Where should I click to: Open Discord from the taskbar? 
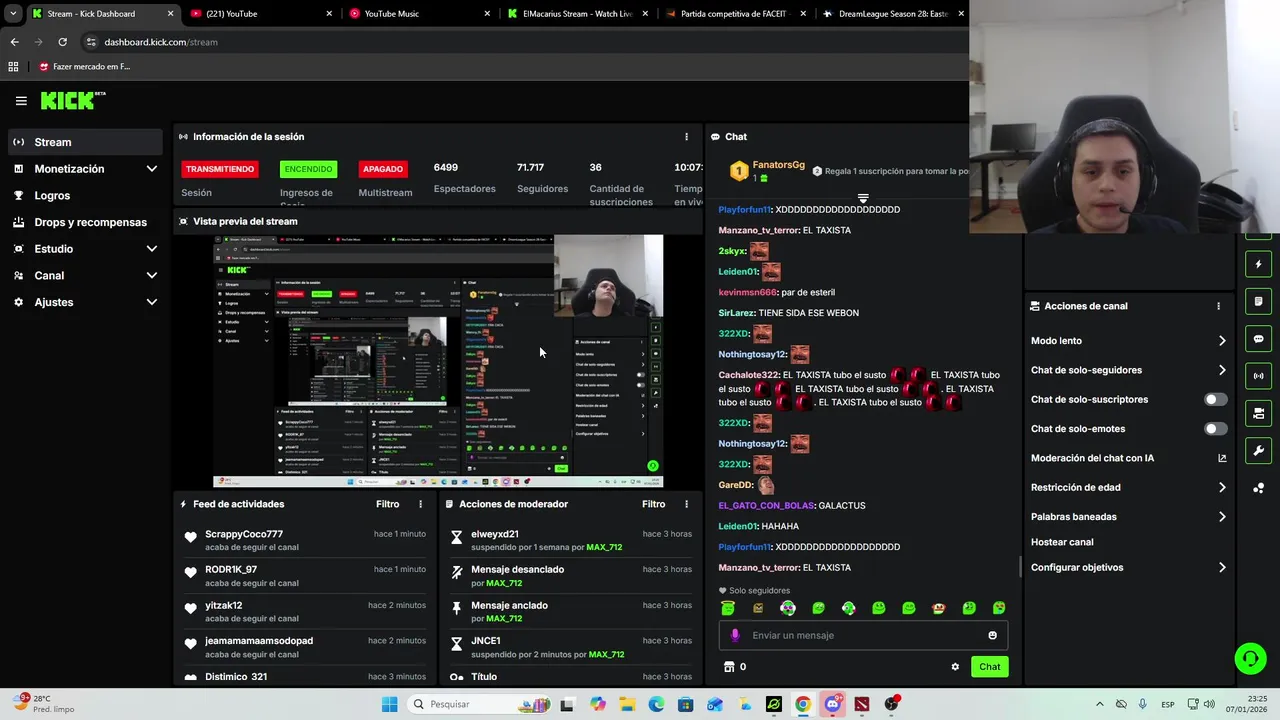[x=832, y=704]
